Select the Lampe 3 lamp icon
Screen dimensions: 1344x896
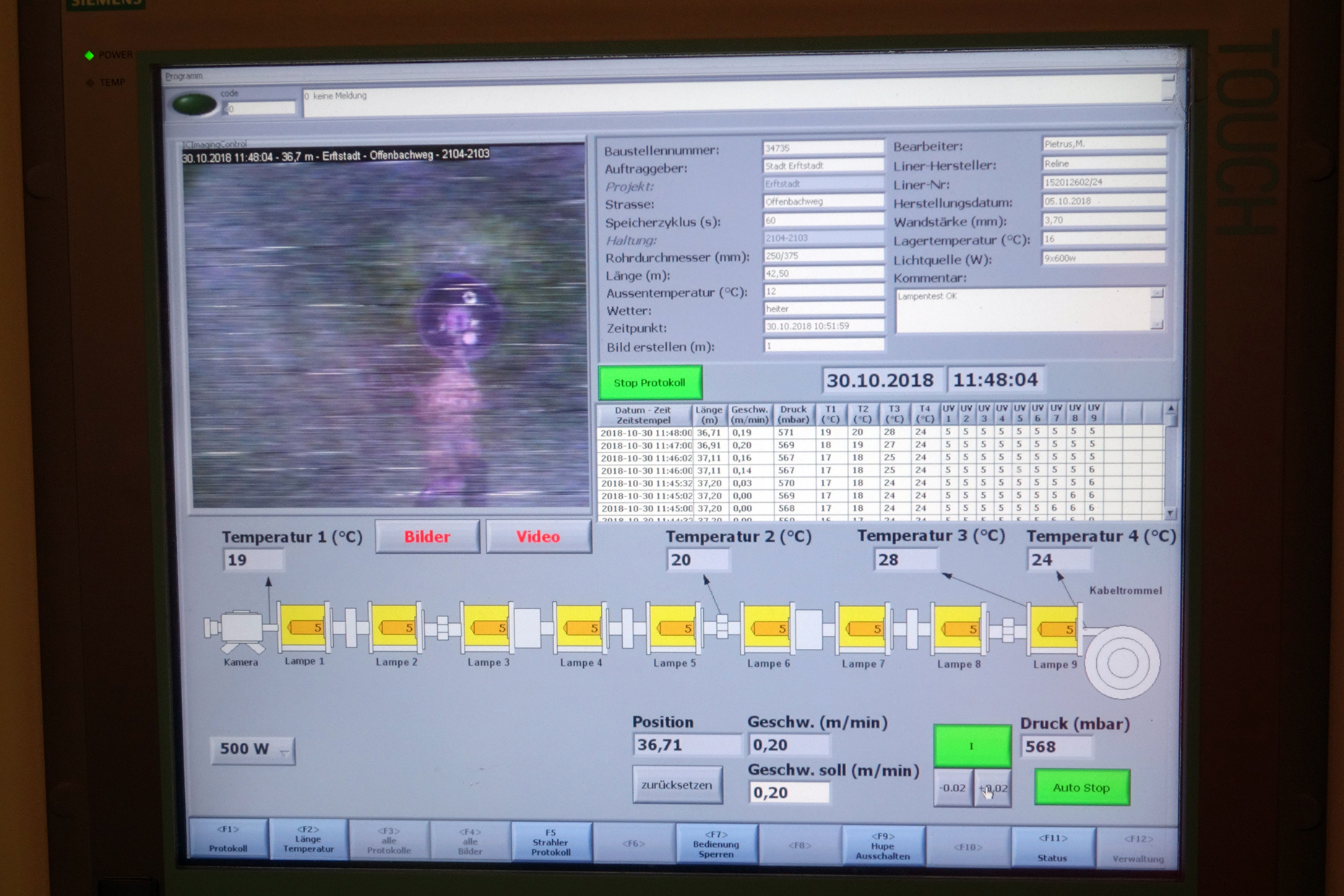pyautogui.click(x=487, y=627)
